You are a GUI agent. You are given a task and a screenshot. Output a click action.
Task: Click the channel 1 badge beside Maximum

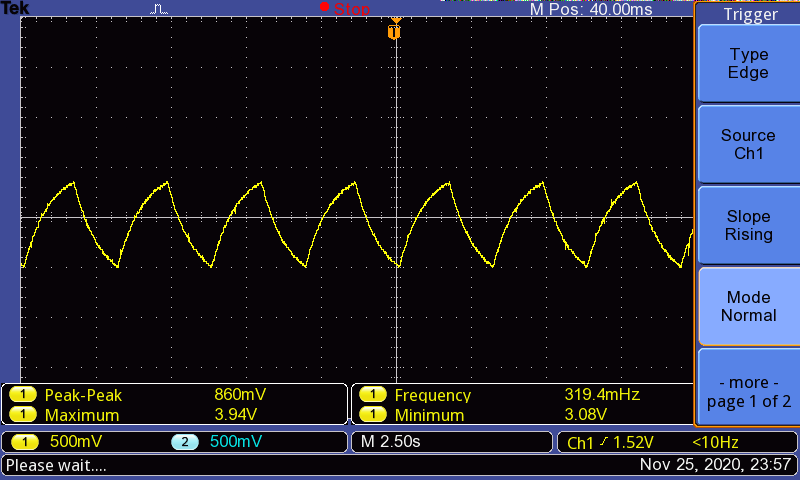click(x=23, y=414)
